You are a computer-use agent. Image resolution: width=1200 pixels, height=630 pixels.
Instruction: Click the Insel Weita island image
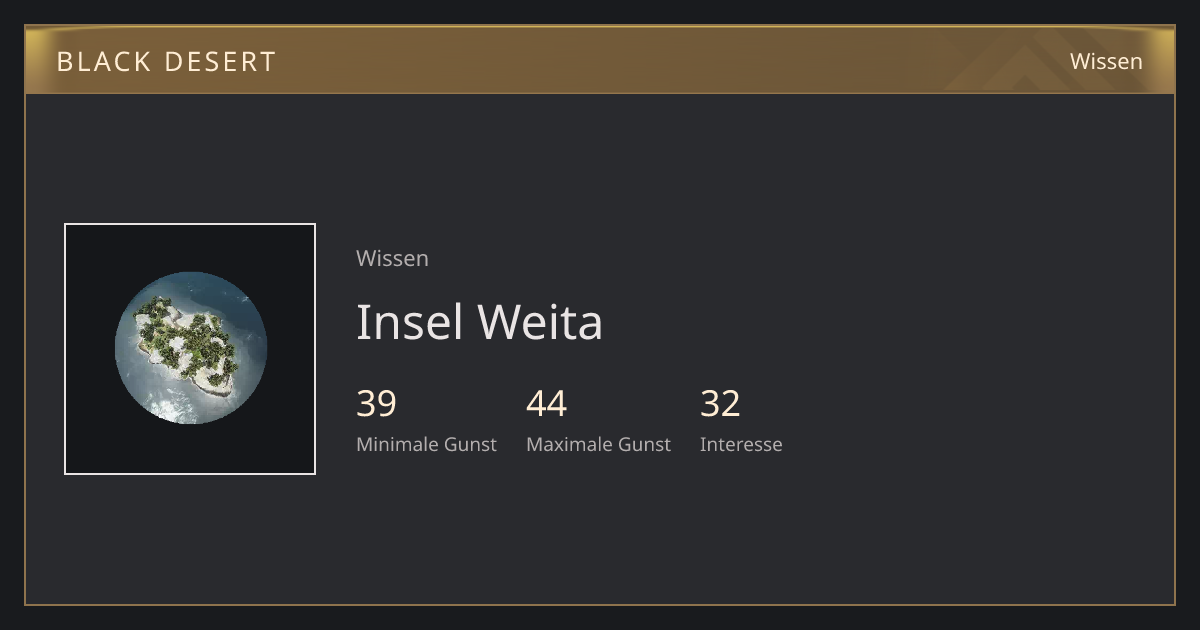click(190, 348)
